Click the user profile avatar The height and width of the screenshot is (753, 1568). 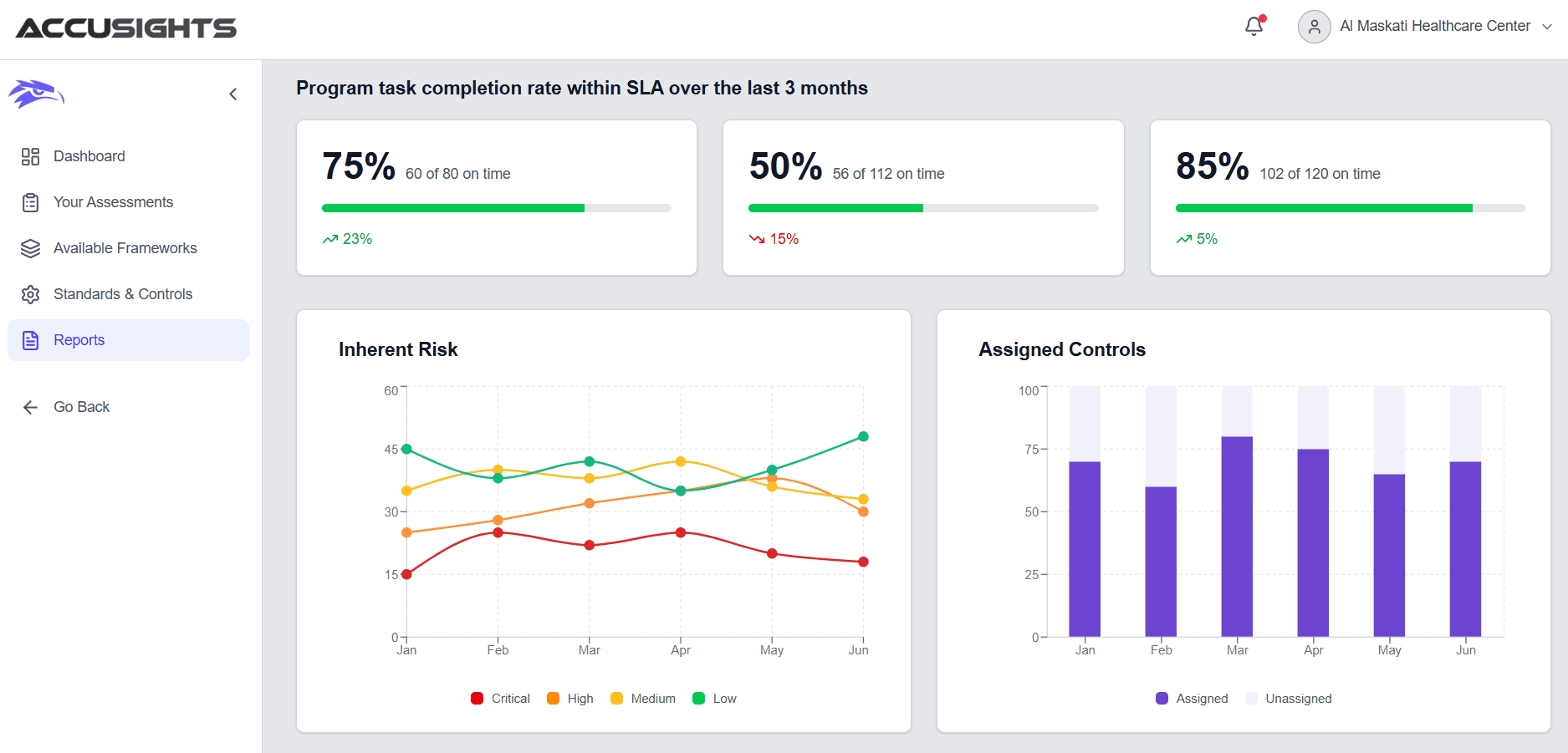click(x=1314, y=26)
